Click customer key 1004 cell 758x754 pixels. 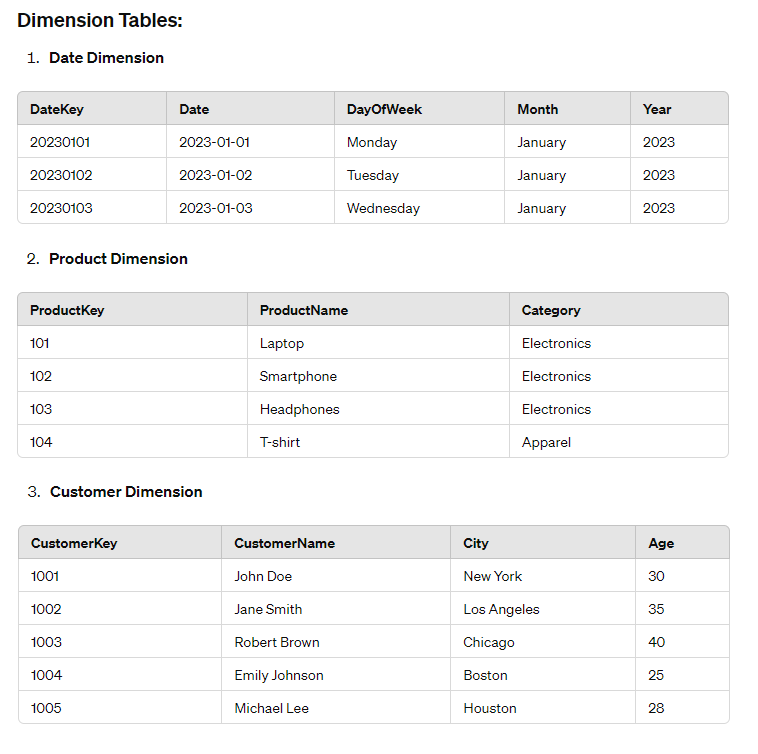pyautogui.click(x=46, y=675)
